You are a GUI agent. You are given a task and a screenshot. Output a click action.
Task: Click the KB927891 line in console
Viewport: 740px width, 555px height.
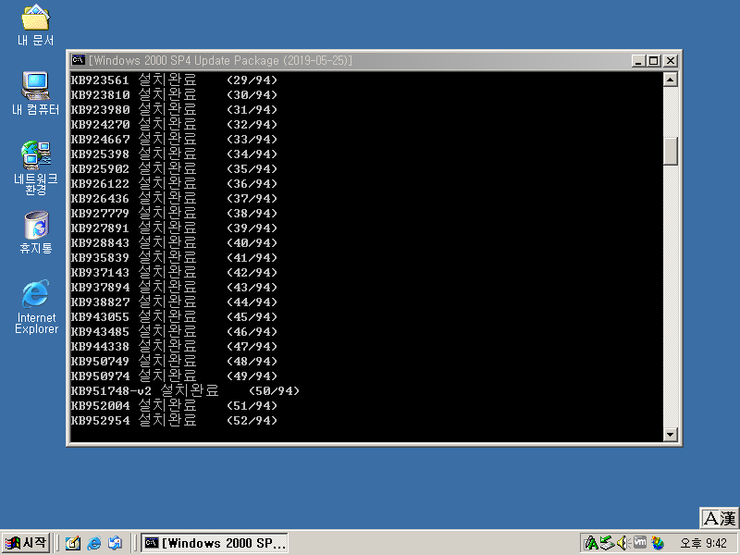[x=174, y=227]
